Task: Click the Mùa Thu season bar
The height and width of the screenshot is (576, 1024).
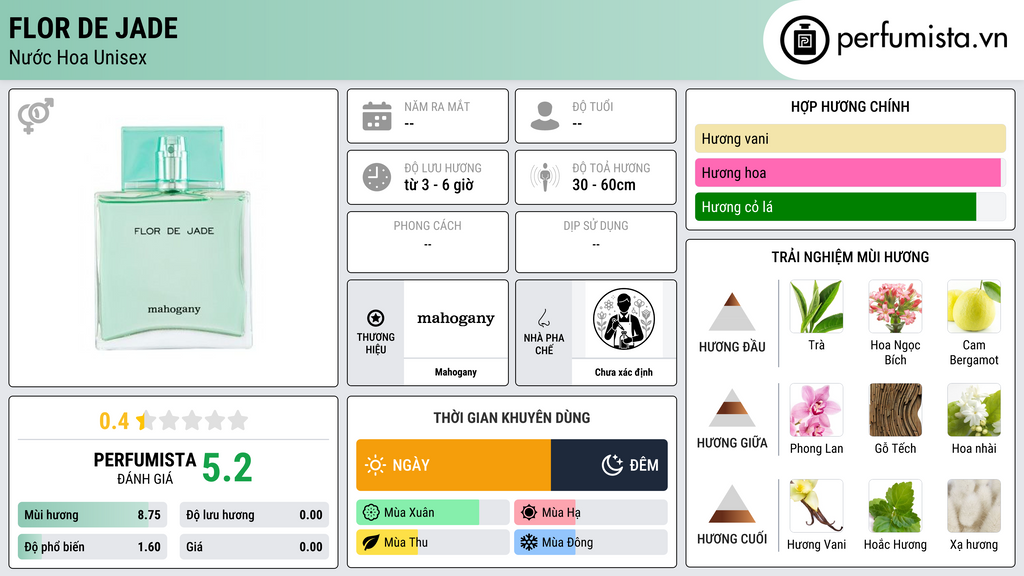Action: pyautogui.click(x=432, y=542)
